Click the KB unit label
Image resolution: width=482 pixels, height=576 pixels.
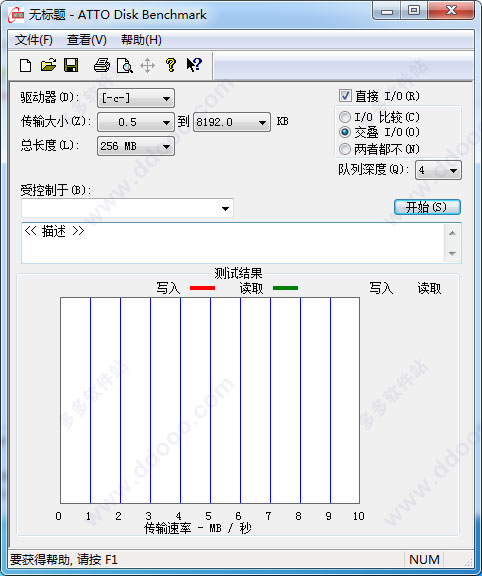coord(283,121)
